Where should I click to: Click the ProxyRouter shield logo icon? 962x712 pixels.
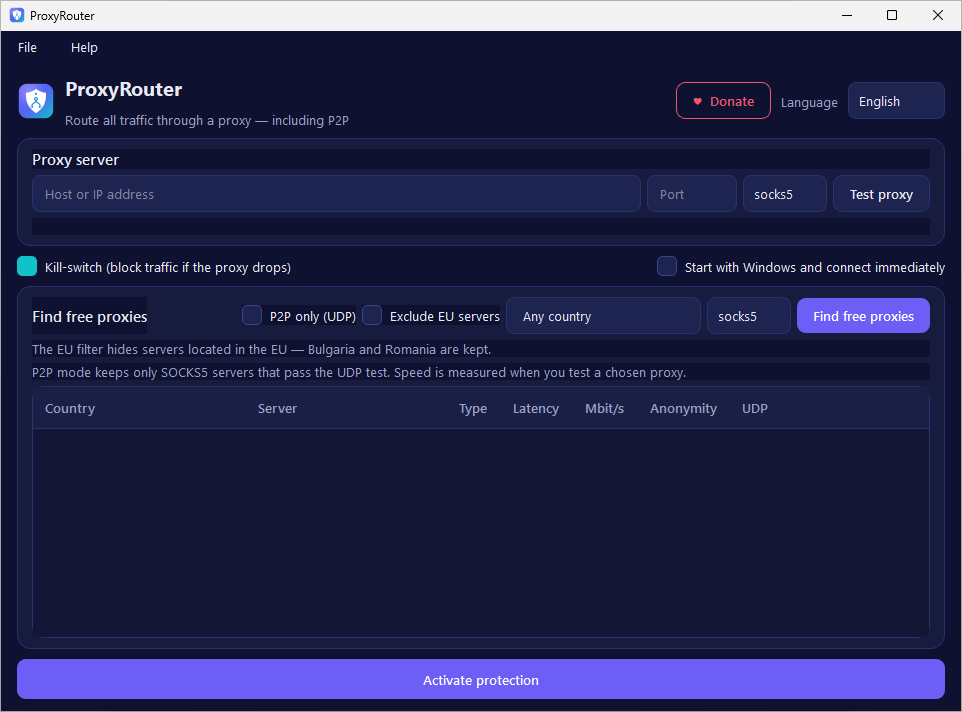[x=36, y=101]
